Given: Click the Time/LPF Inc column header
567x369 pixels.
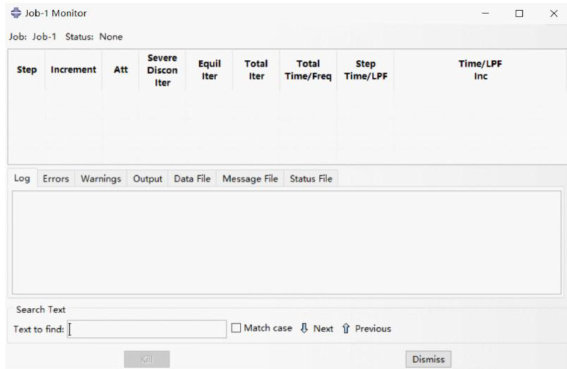Looking at the screenshot, I should 480,70.
